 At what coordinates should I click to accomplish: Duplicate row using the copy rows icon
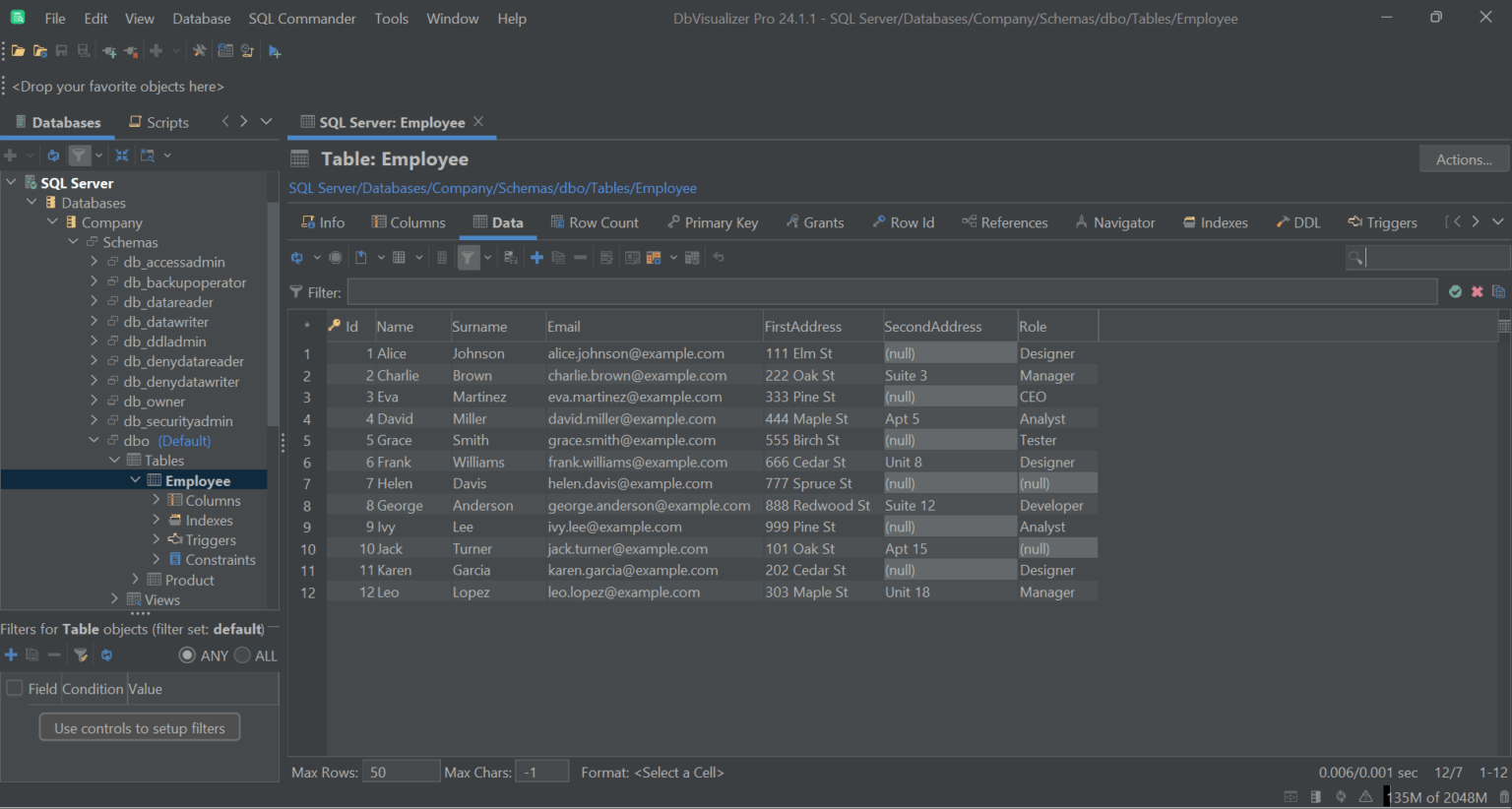(558, 257)
